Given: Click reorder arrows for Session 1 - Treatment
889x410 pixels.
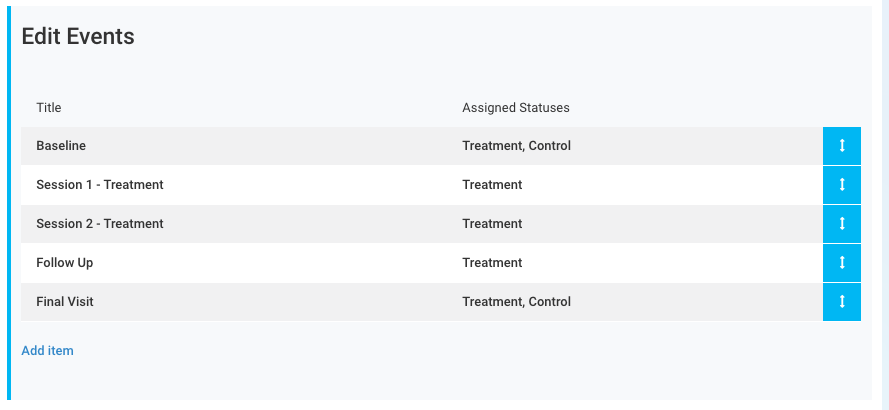Looking at the screenshot, I should coord(842,185).
